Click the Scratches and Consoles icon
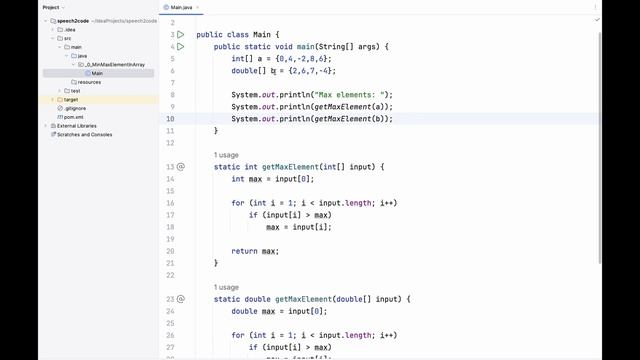The image size is (640, 360). point(53,134)
